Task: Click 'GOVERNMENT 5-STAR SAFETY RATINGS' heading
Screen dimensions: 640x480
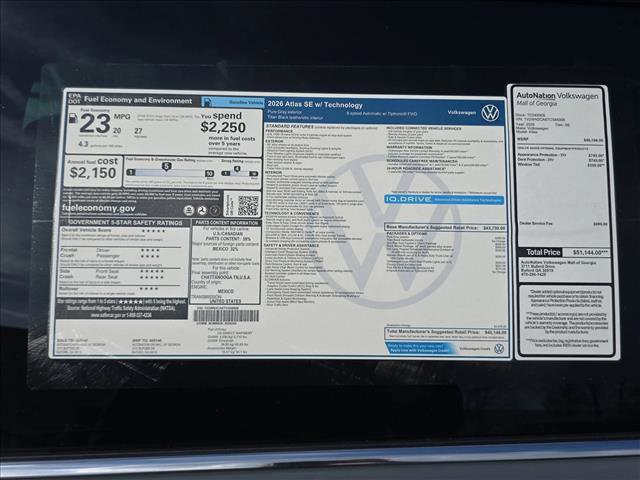Action: (125, 222)
